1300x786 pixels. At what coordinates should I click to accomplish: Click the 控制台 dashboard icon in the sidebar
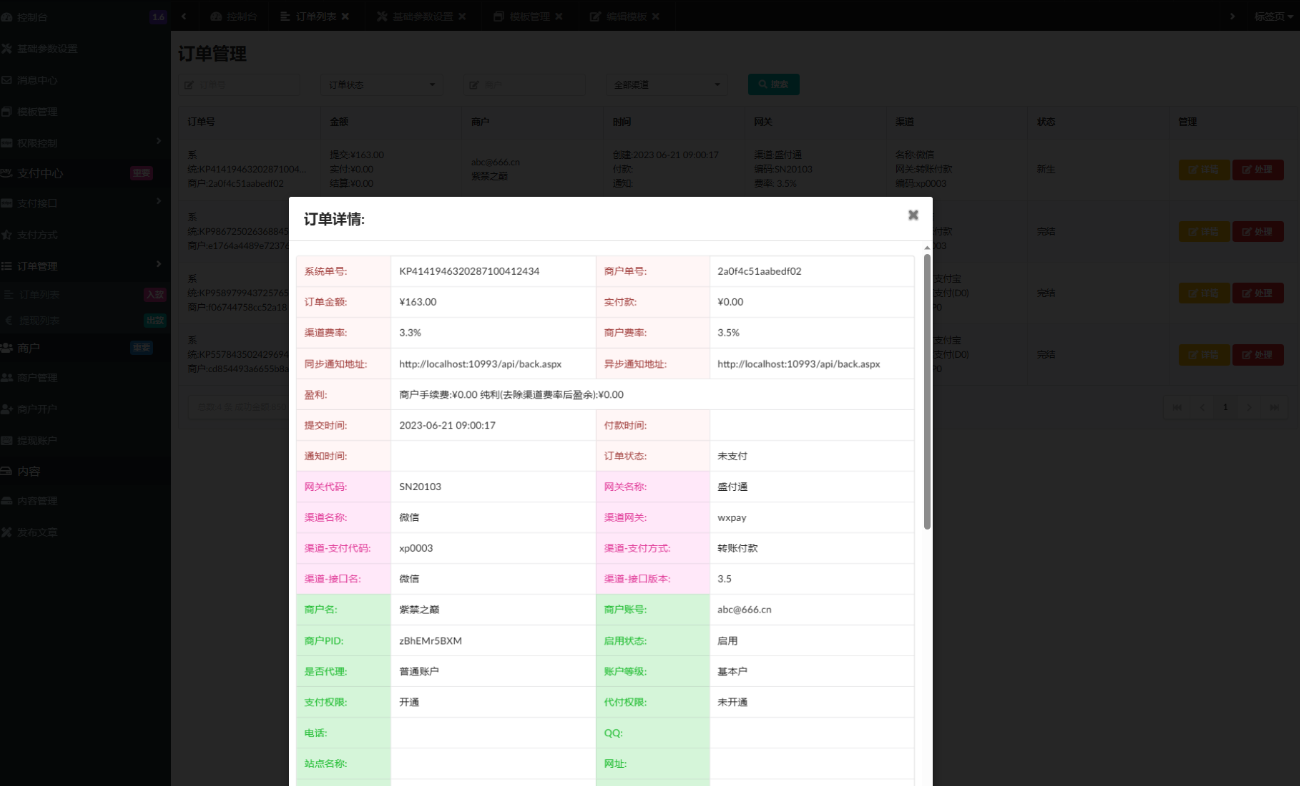(7, 17)
